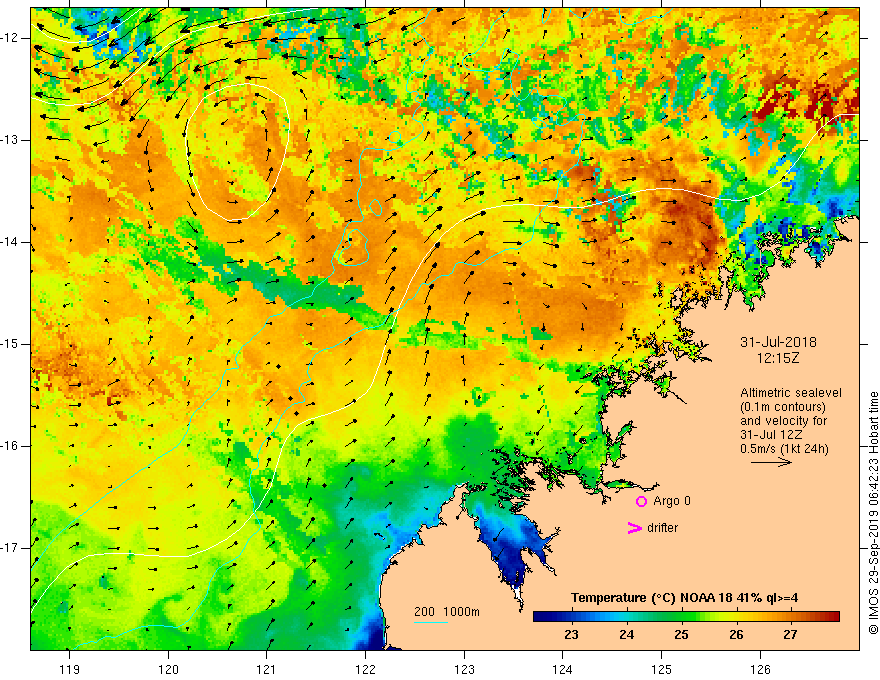Click latitude axis label -14
This screenshot has height=680, width=880.
coord(10,242)
